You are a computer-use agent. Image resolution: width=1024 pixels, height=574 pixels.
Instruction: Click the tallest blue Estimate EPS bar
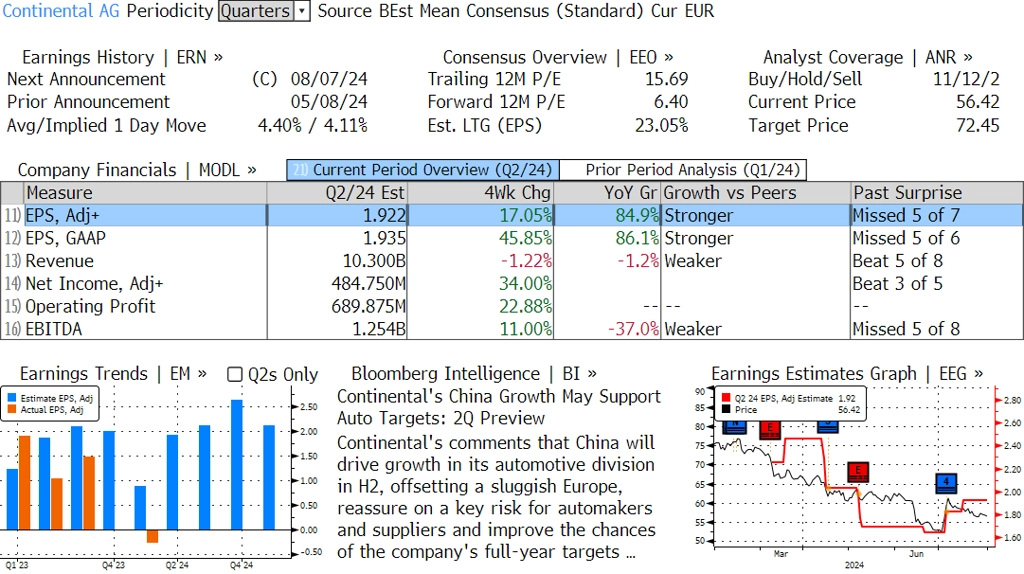237,465
